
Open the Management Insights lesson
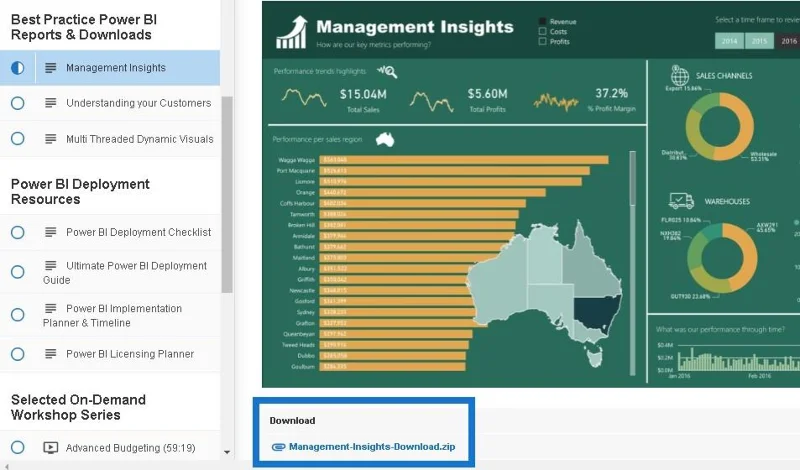click(x=116, y=68)
